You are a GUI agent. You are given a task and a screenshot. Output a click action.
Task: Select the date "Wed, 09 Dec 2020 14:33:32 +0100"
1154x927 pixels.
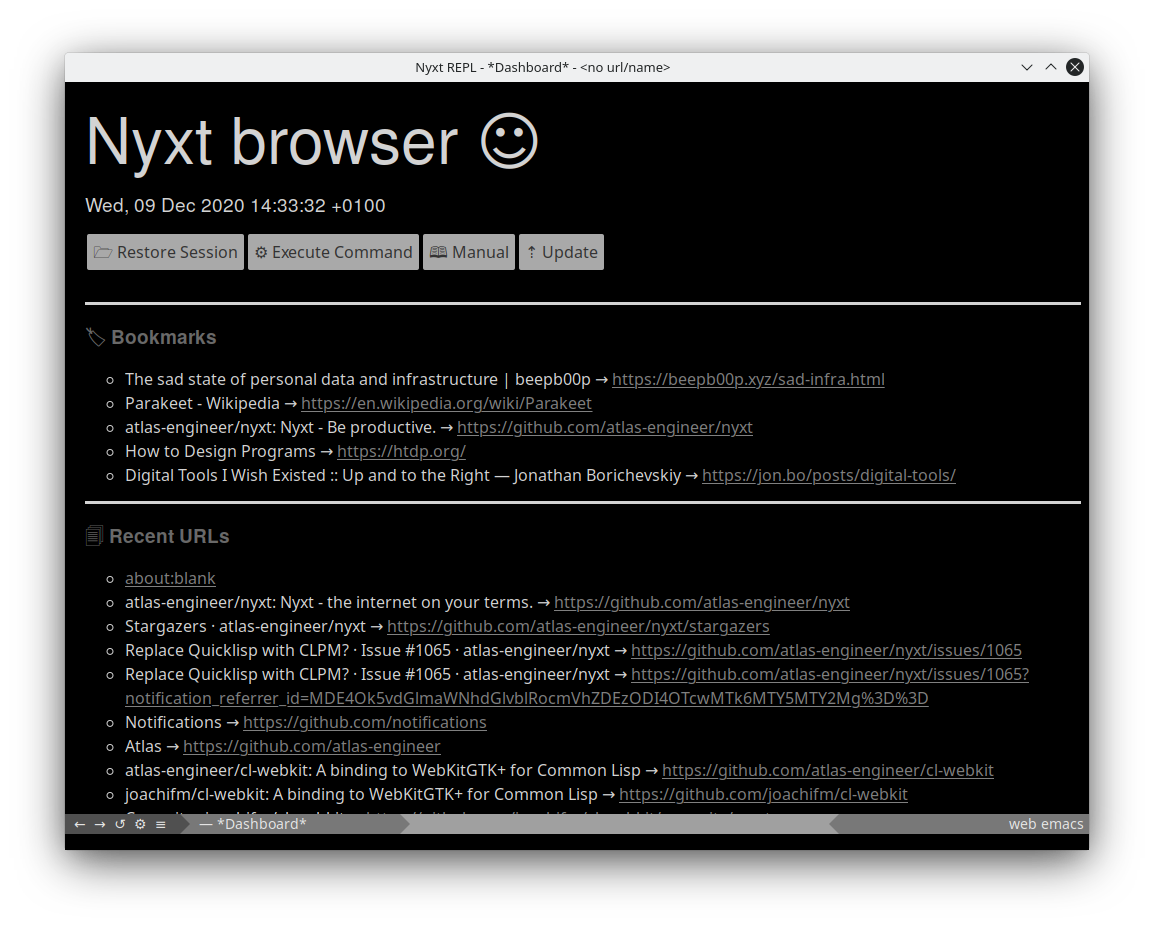point(235,205)
